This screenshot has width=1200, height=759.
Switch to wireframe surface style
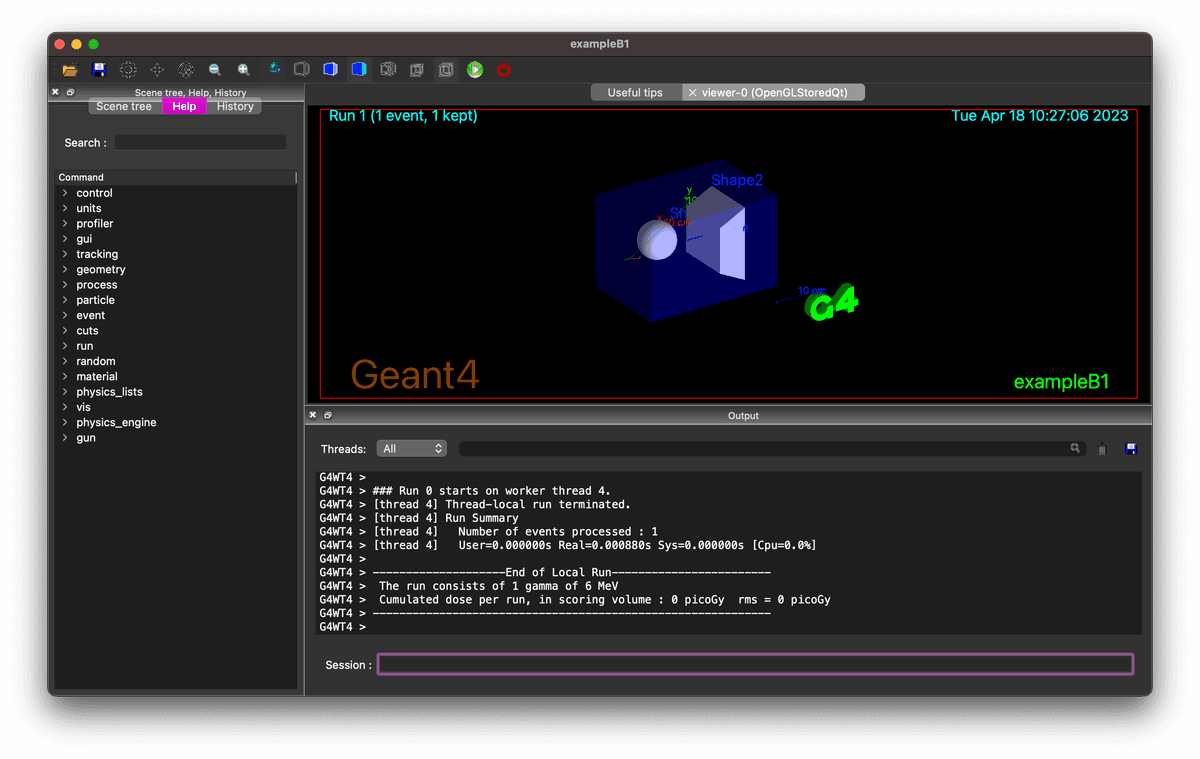[388, 70]
